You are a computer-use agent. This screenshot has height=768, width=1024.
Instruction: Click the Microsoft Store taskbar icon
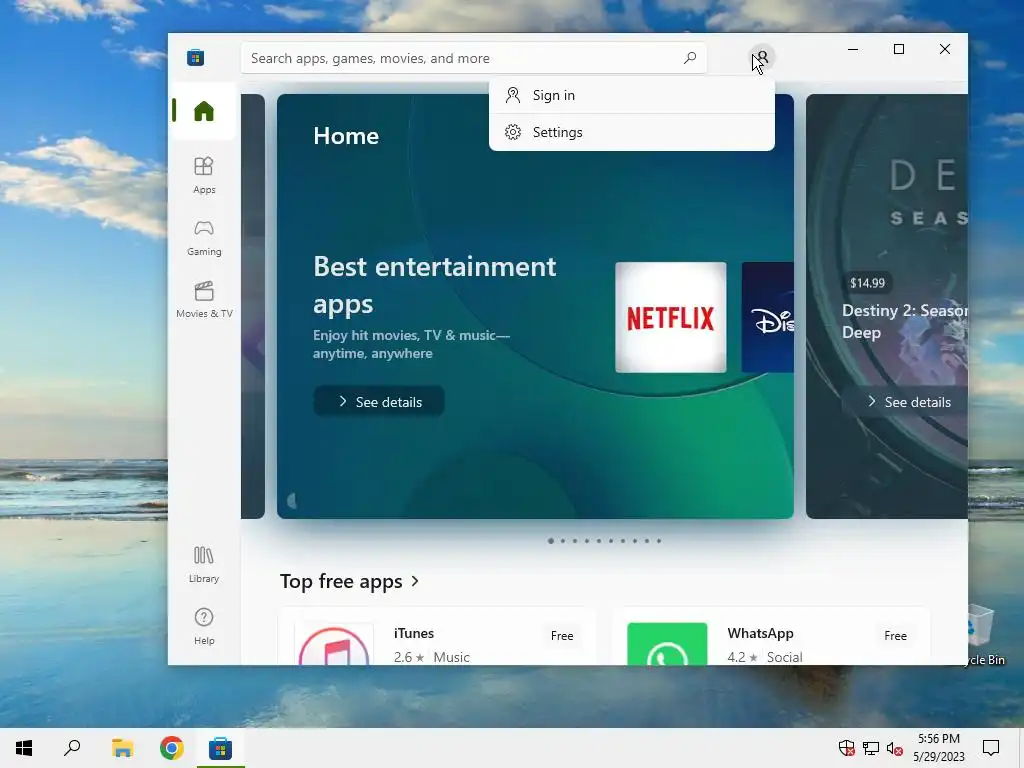[220, 748]
